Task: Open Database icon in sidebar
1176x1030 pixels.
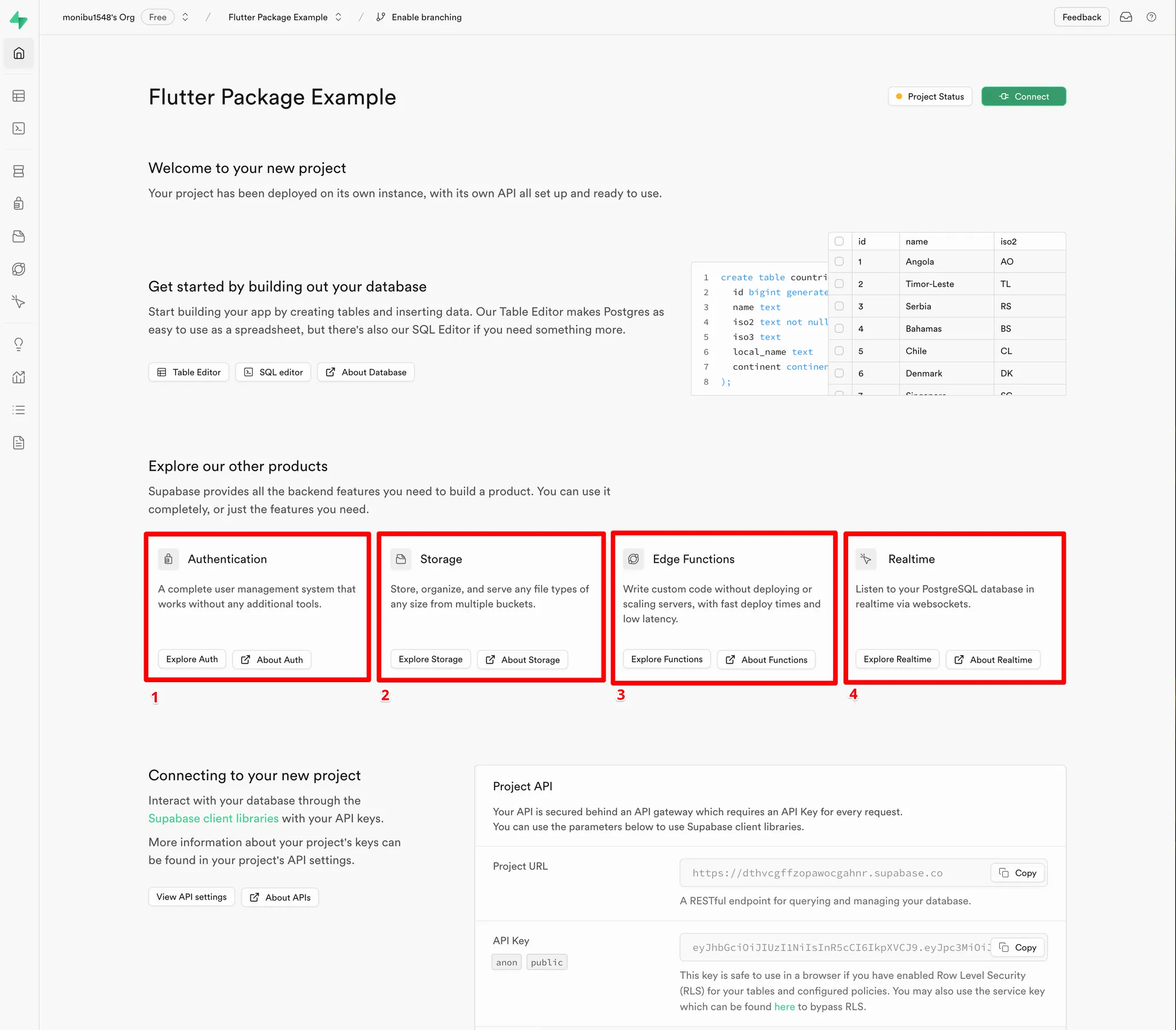Action: coord(18,171)
